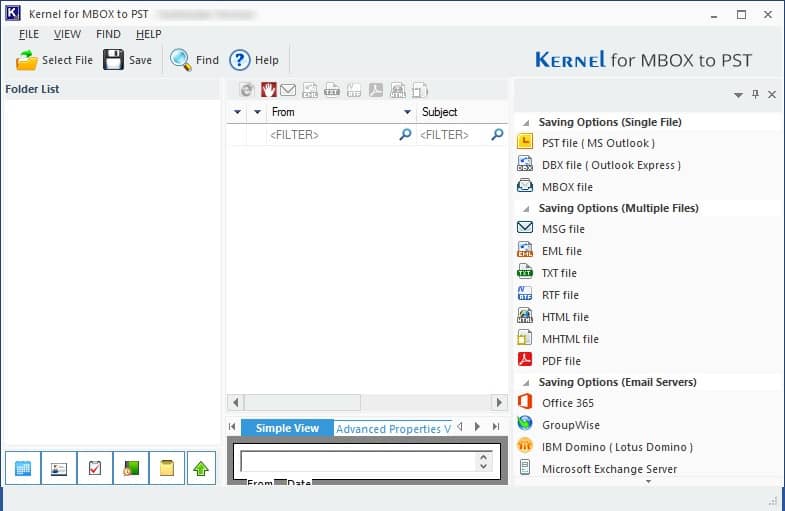
Task: Open the first column dropdown arrow in list header
Action: point(237,112)
